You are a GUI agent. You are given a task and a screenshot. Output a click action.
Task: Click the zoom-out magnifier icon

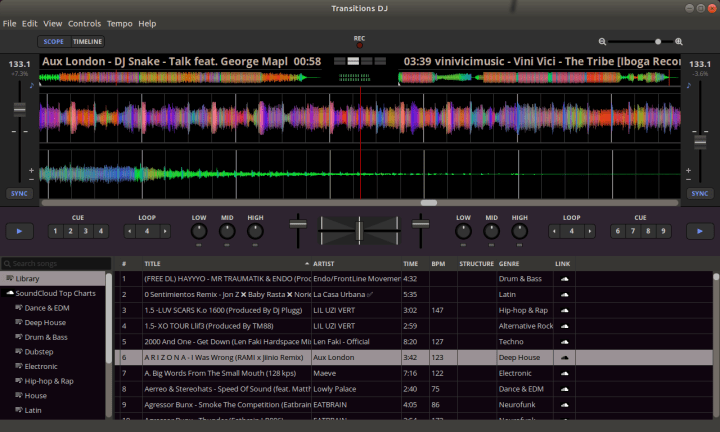[602, 42]
